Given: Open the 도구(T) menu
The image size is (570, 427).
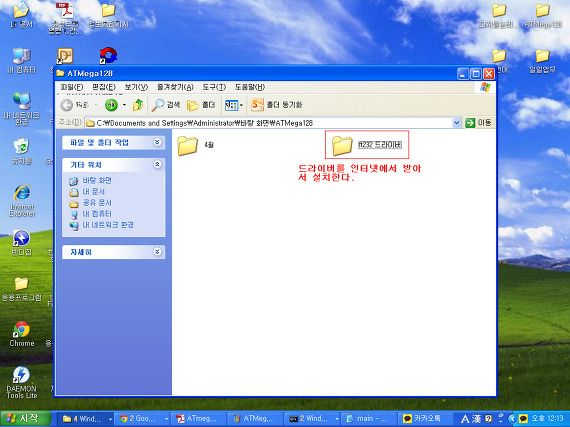Looking at the screenshot, I should point(214,87).
